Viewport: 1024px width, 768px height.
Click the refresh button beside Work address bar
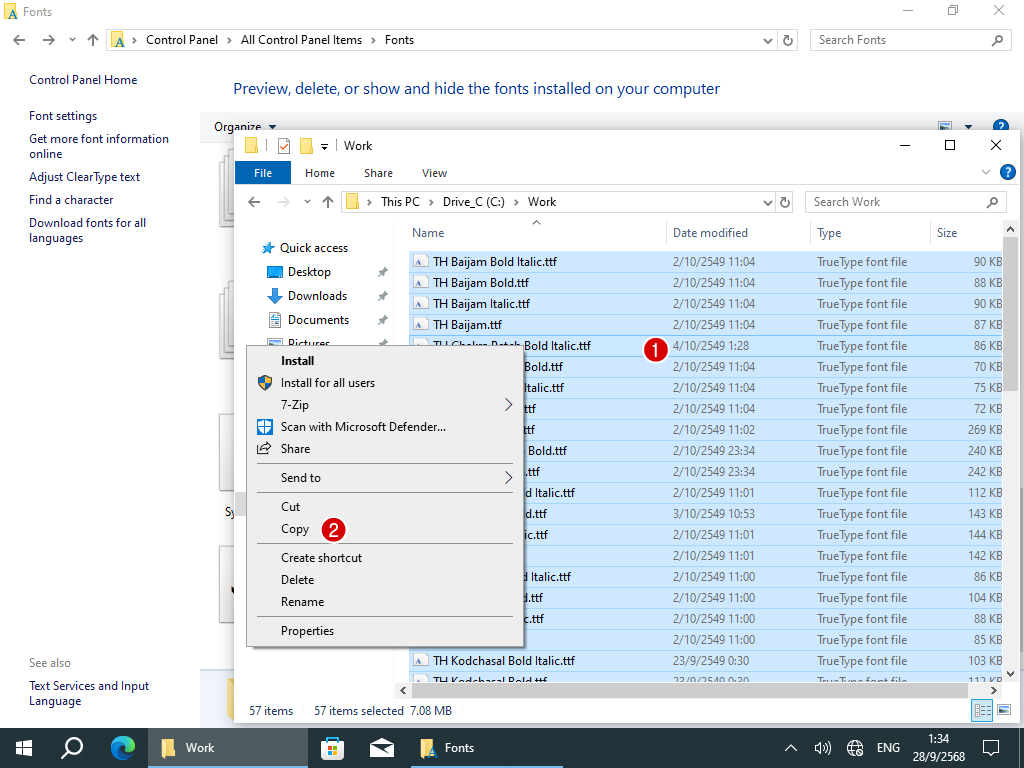tap(785, 202)
